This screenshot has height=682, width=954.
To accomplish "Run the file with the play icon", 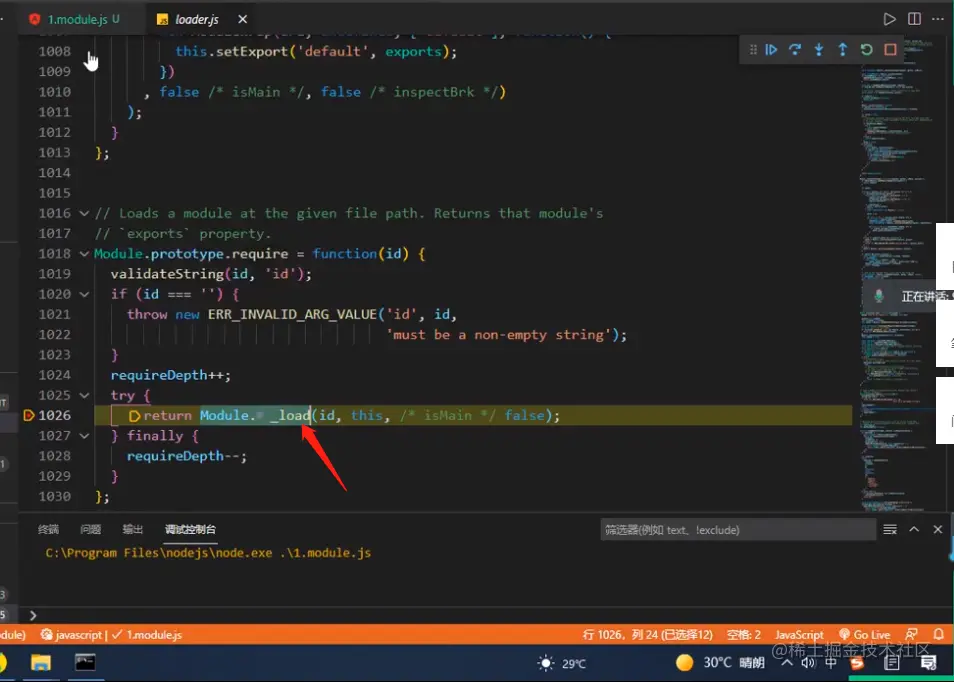I will (889, 19).
